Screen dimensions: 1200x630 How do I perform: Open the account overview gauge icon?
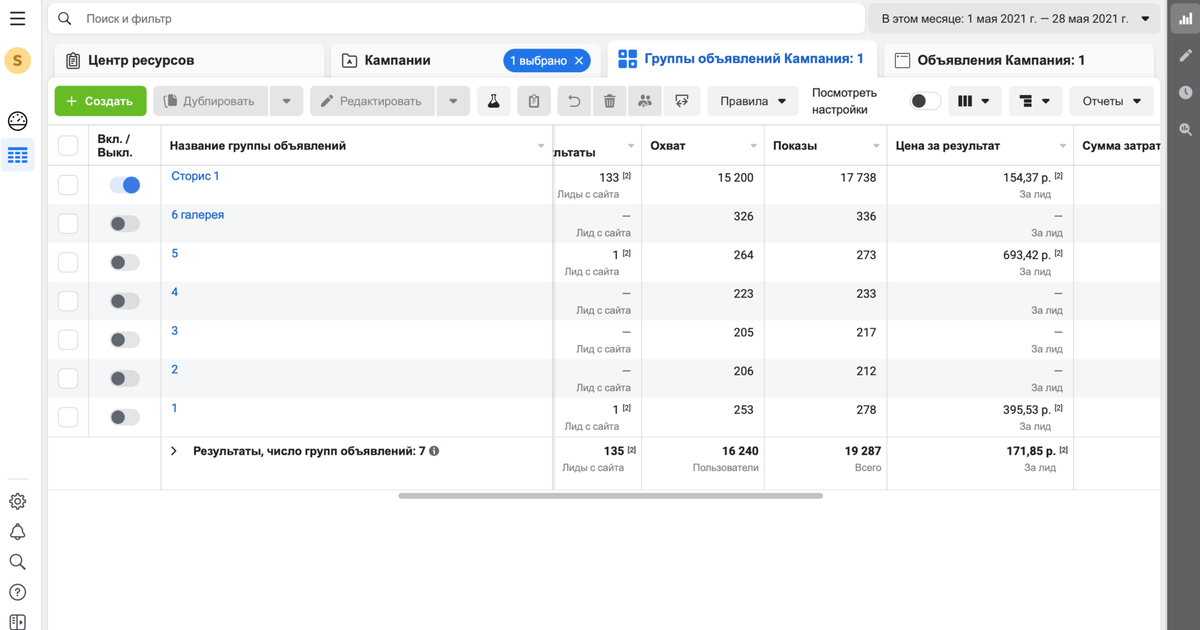click(x=17, y=121)
